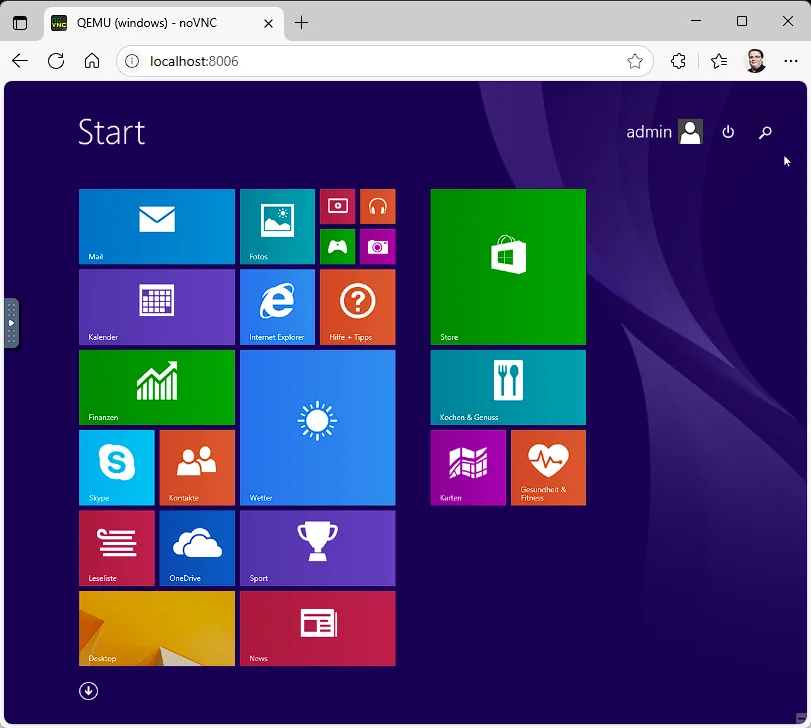Open browser extensions puzzle icon

point(678,61)
